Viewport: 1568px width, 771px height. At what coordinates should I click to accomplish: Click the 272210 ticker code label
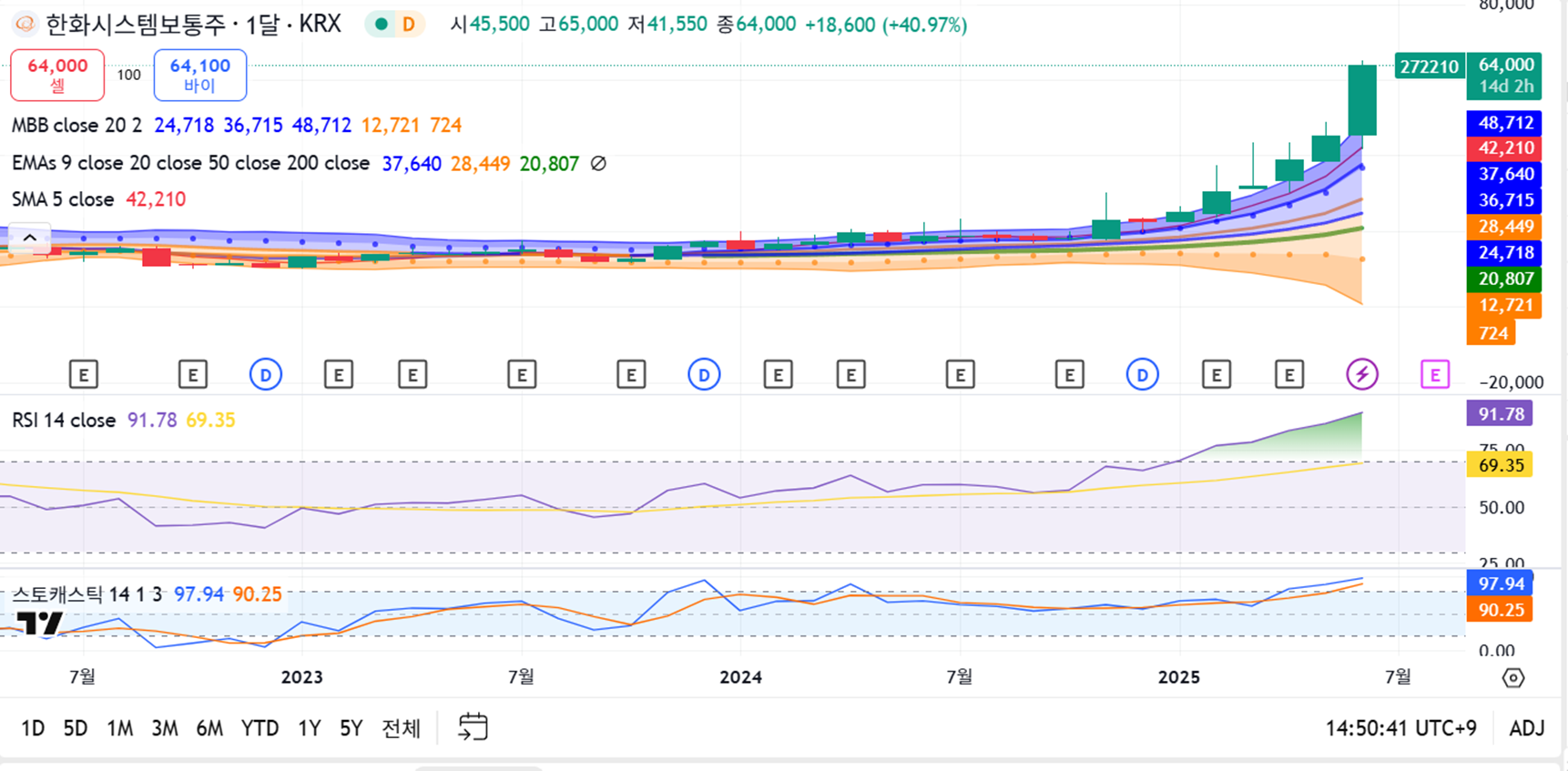click(x=1430, y=66)
